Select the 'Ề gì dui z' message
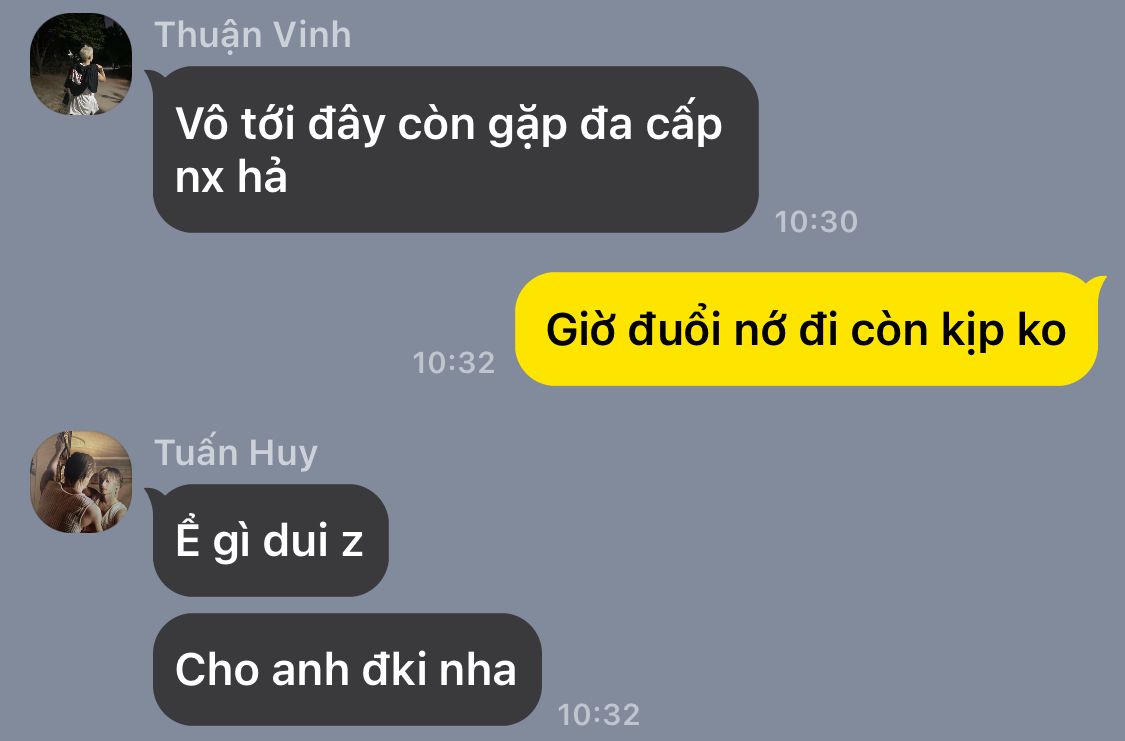 point(270,540)
